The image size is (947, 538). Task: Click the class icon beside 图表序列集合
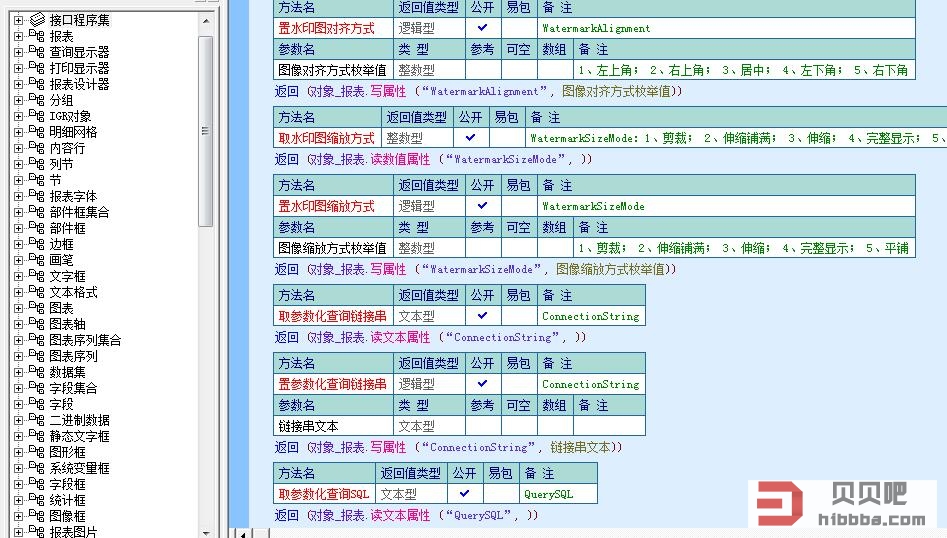coord(37,340)
